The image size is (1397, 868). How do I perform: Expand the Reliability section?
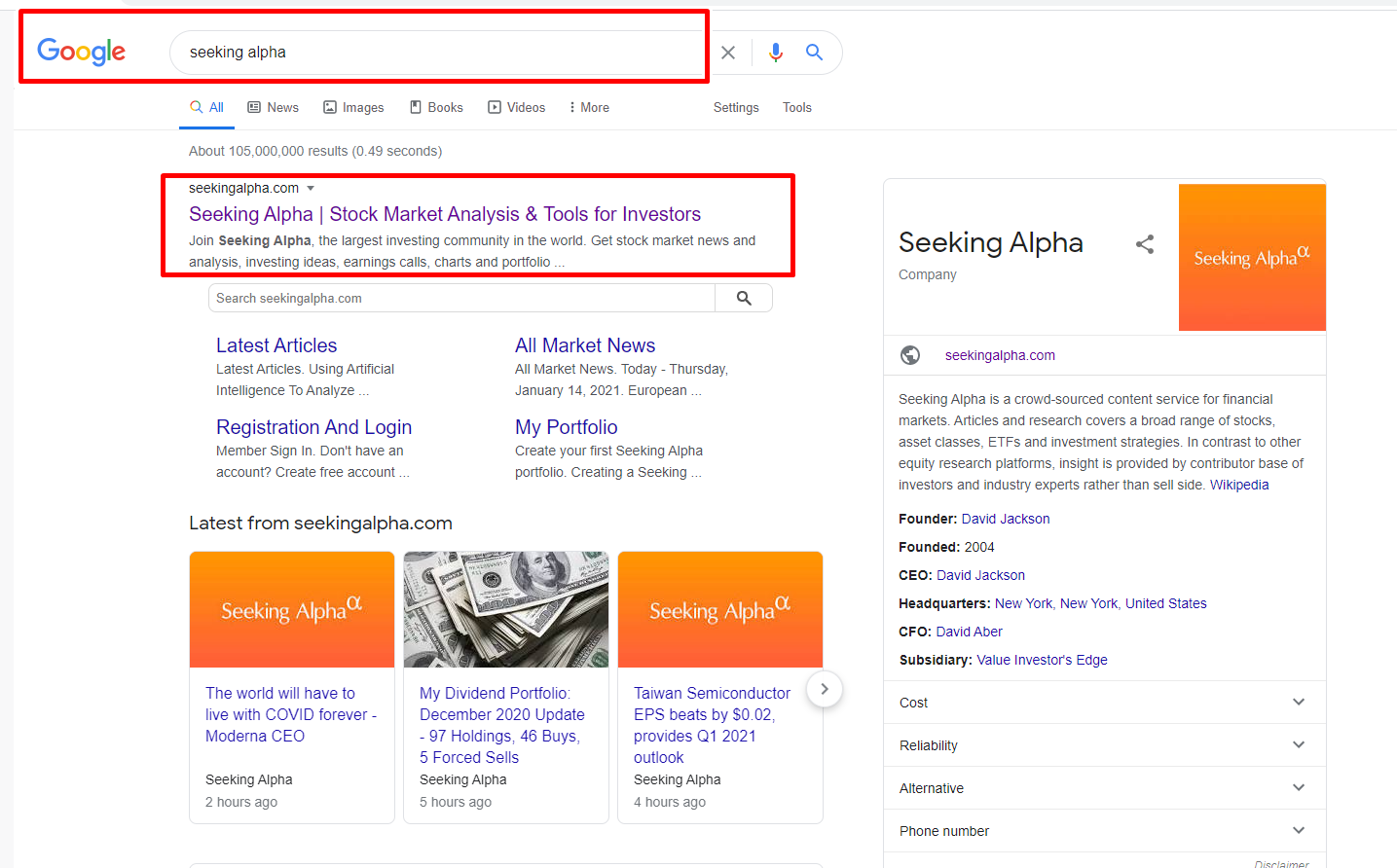click(1105, 745)
